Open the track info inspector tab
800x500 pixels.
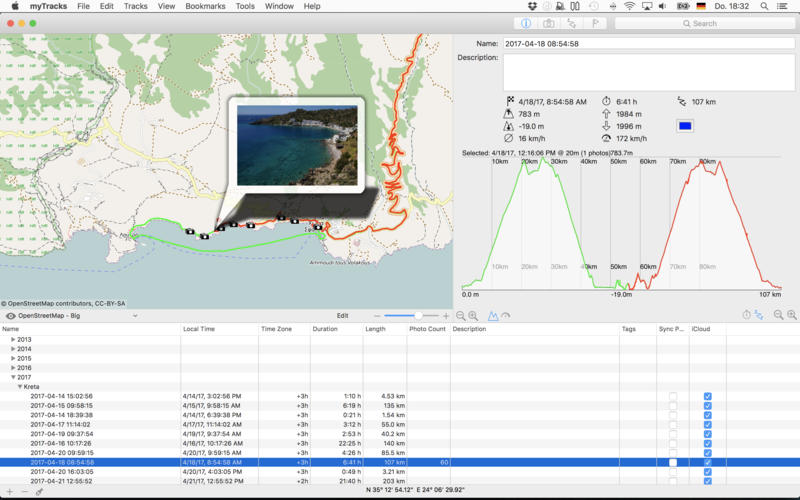click(527, 23)
